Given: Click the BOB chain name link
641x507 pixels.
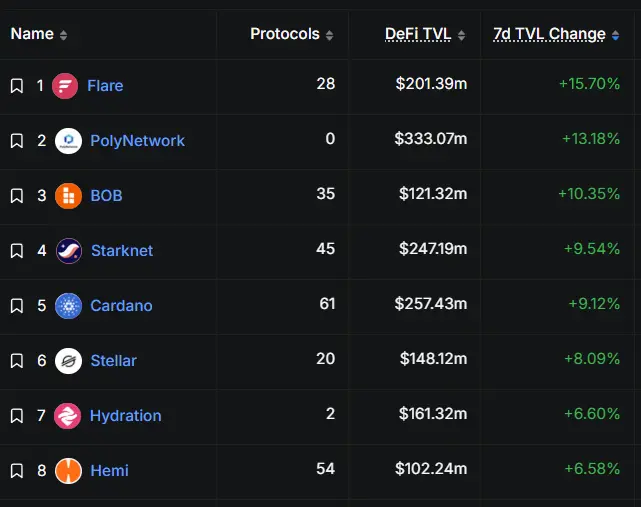Looking at the screenshot, I should 106,196.
